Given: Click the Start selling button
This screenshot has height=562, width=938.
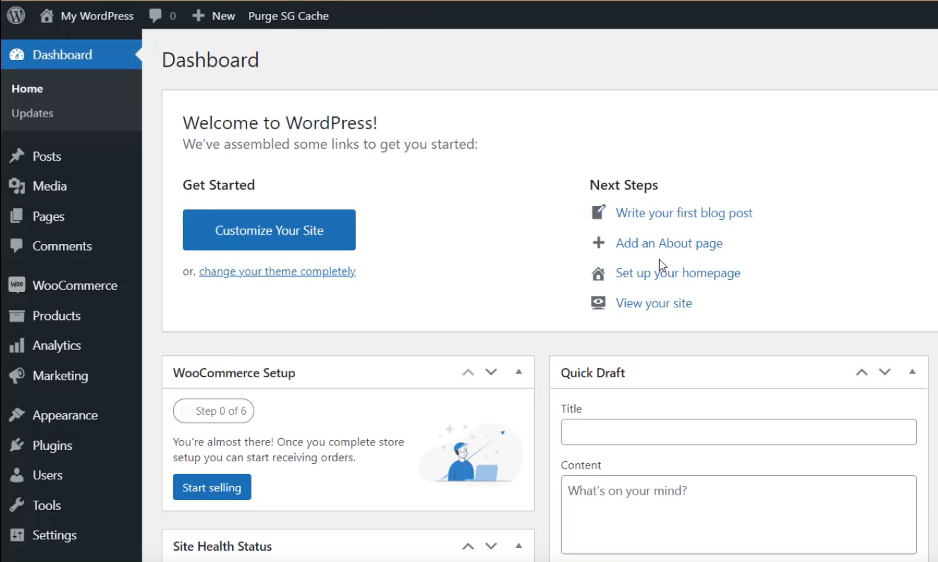Looking at the screenshot, I should 212,487.
